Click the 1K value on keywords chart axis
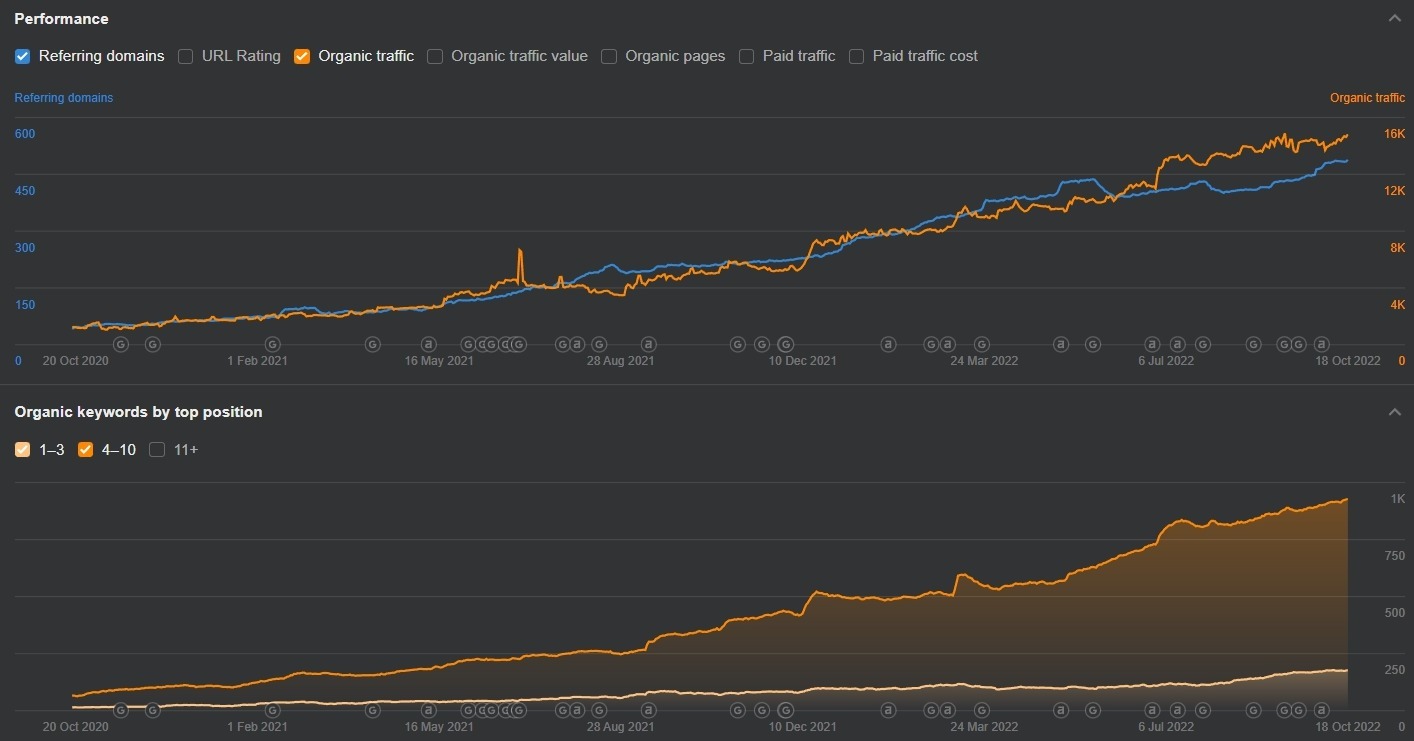The image size is (1414, 741). click(x=1397, y=499)
